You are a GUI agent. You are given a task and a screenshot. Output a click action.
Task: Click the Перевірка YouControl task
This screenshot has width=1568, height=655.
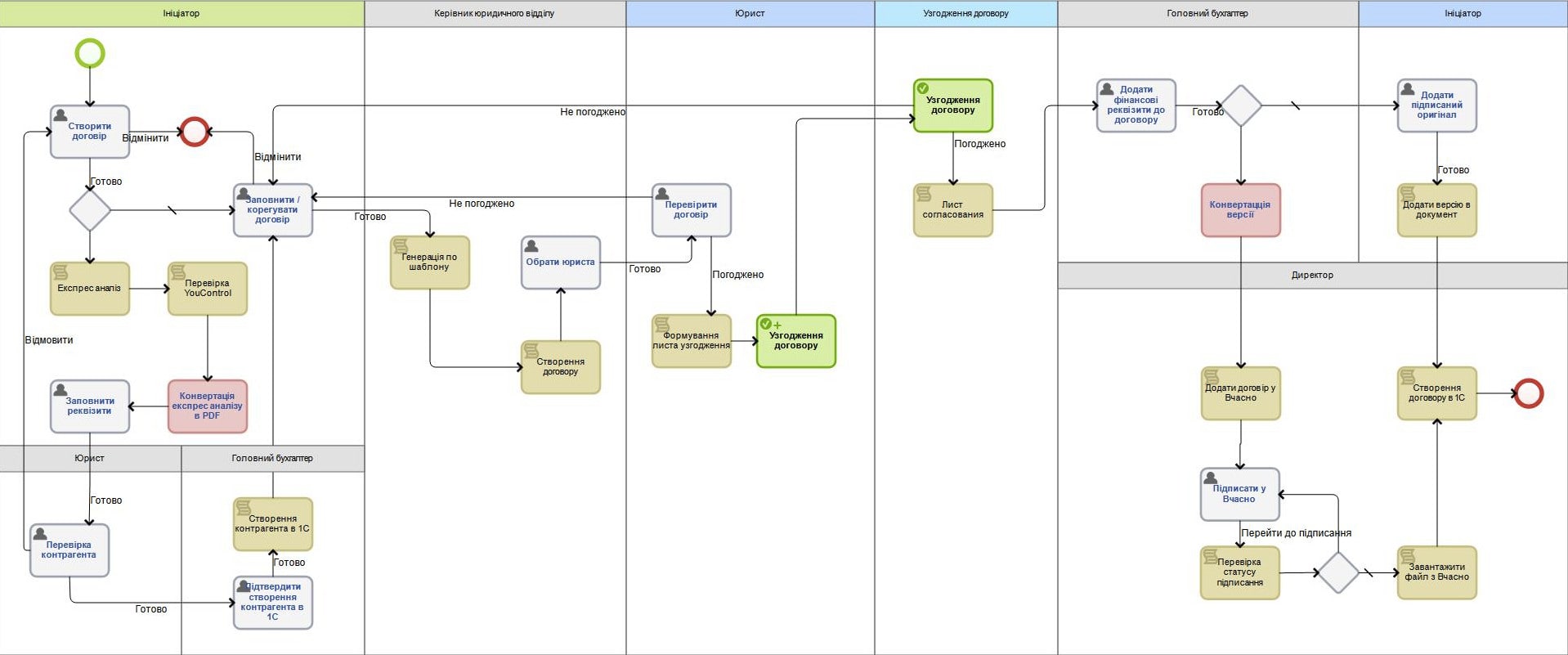(x=208, y=289)
